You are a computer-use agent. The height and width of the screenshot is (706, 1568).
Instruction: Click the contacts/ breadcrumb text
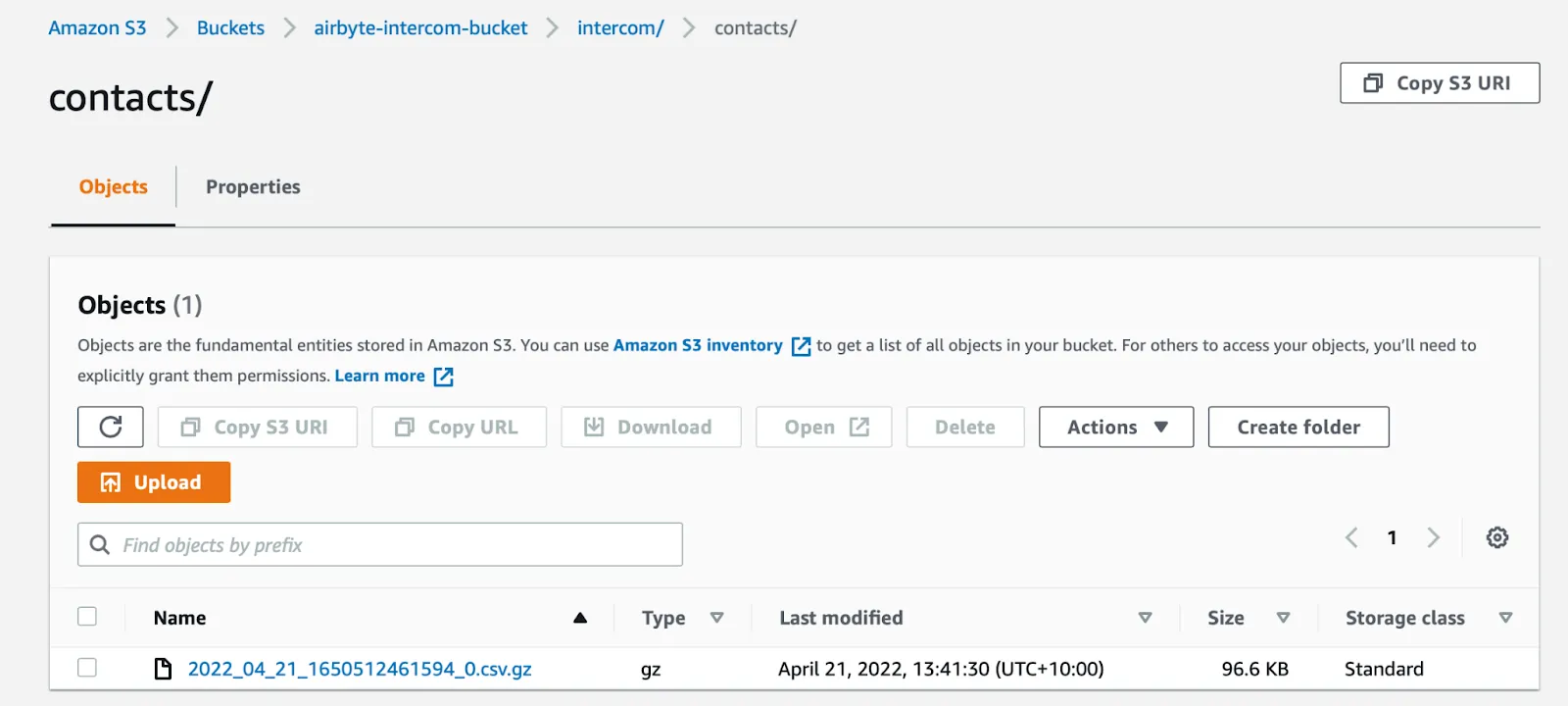tap(755, 27)
